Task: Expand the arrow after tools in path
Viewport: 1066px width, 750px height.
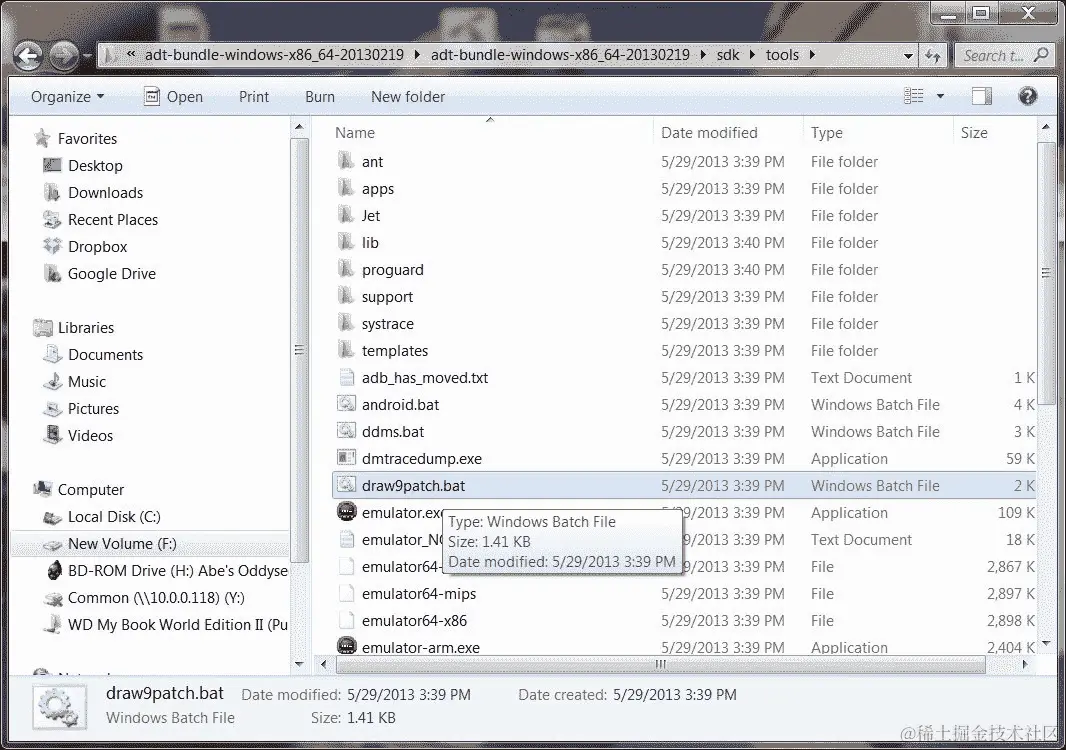Action: (812, 55)
